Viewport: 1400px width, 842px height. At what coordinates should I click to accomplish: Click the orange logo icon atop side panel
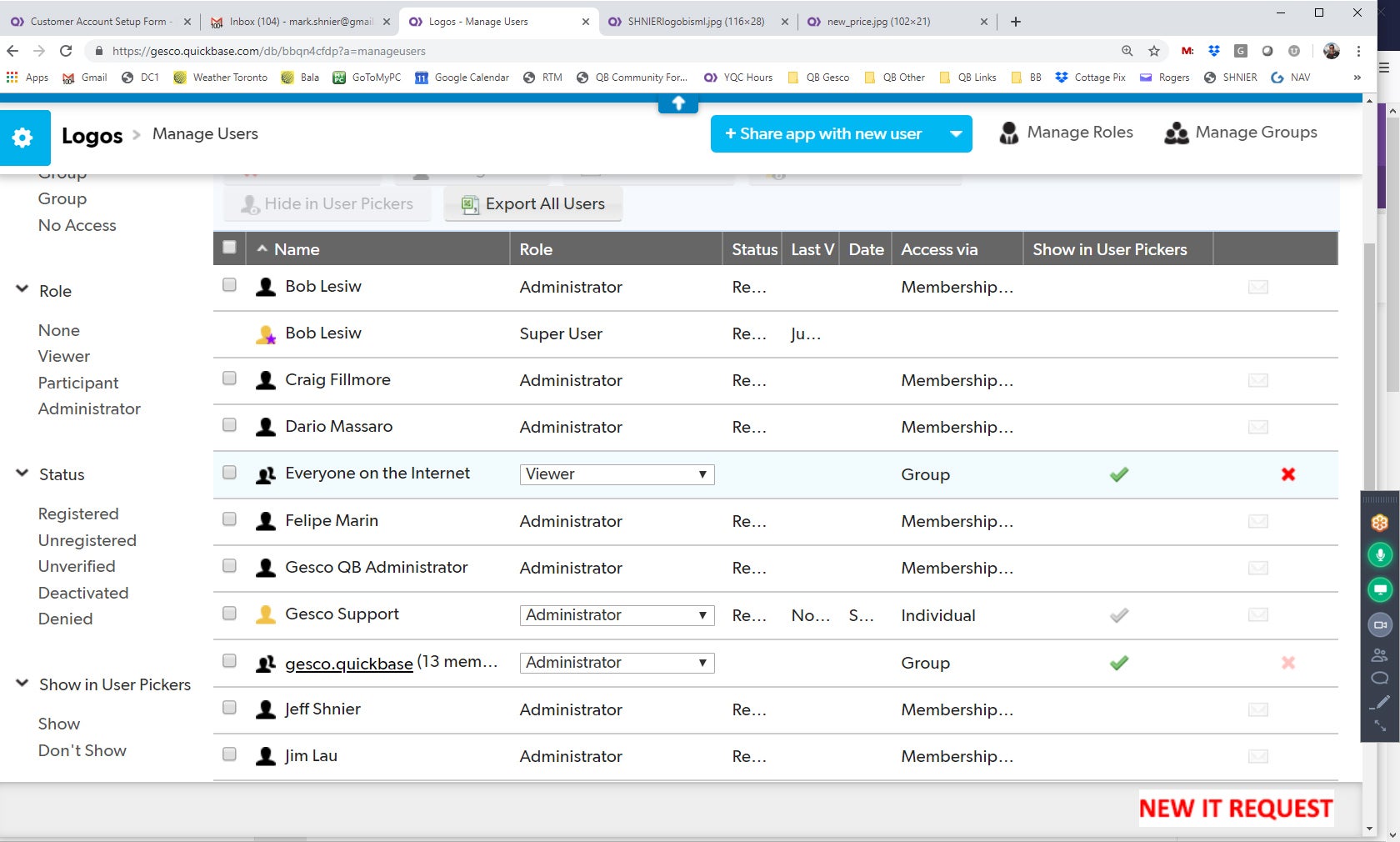(1380, 523)
